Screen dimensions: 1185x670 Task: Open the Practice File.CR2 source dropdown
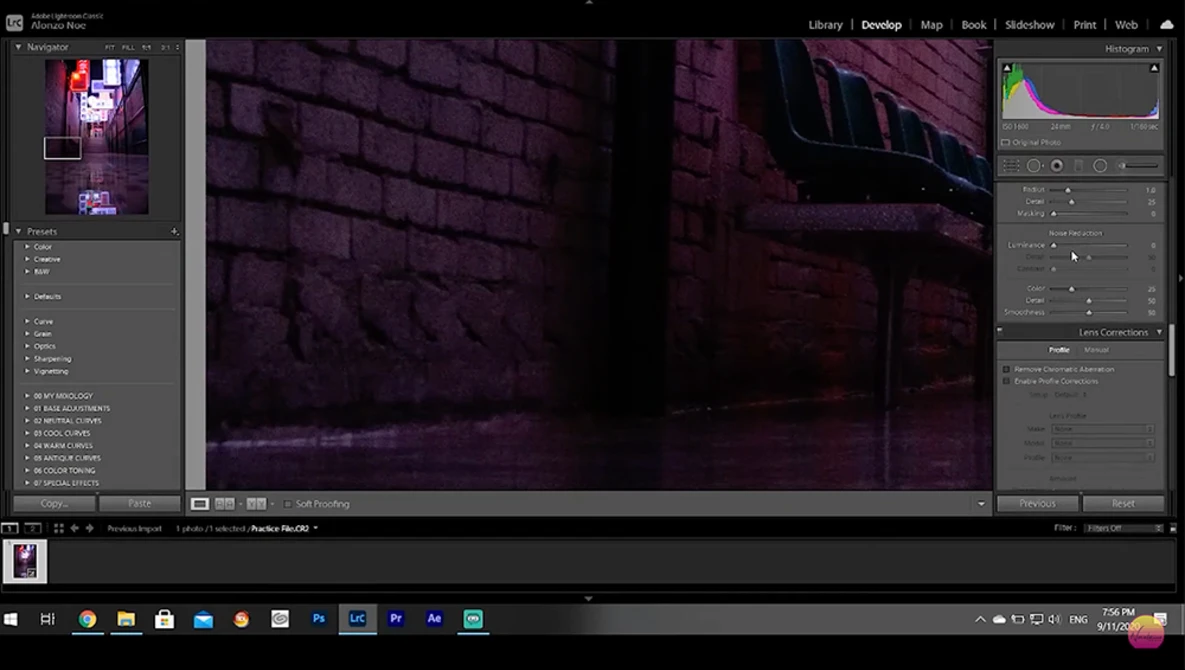(316, 529)
